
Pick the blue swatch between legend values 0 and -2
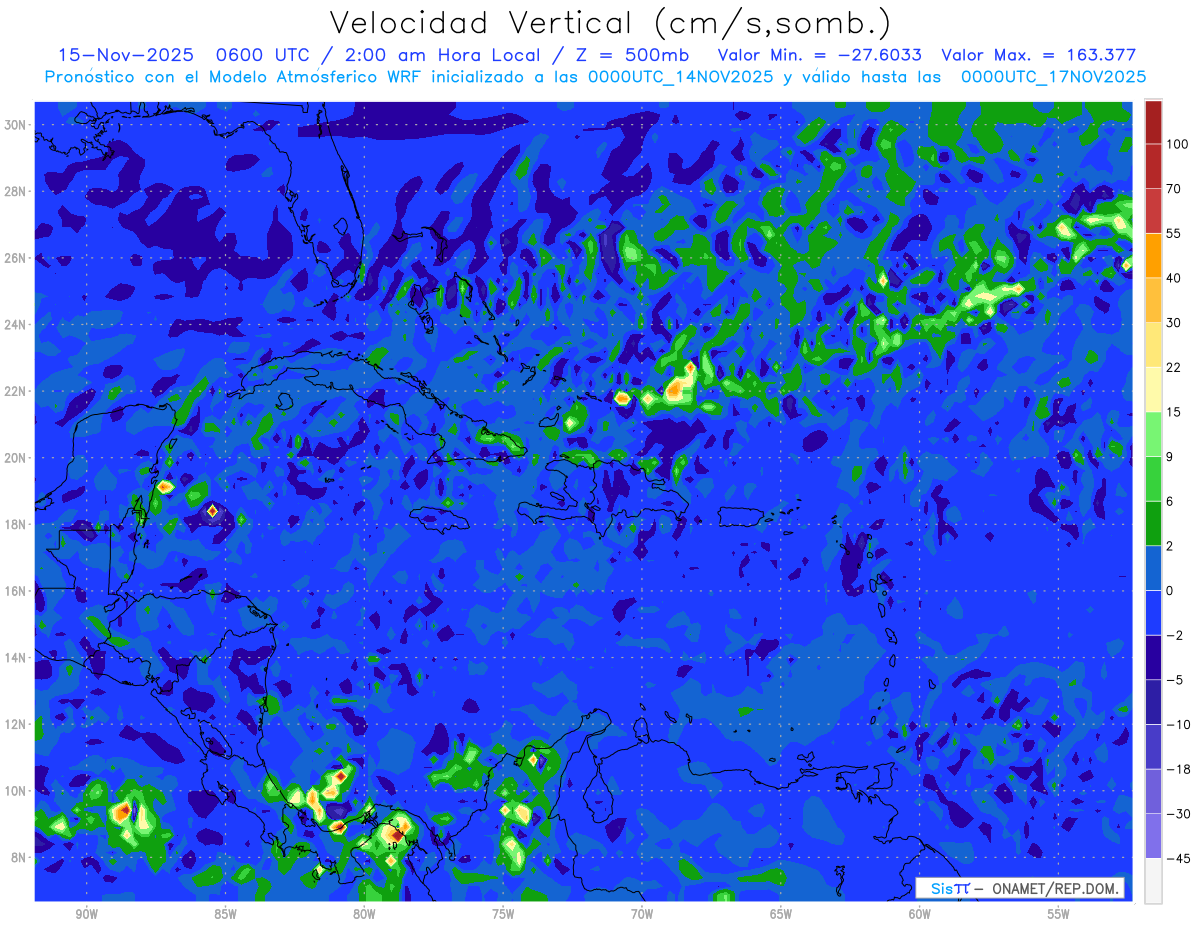coord(1153,613)
